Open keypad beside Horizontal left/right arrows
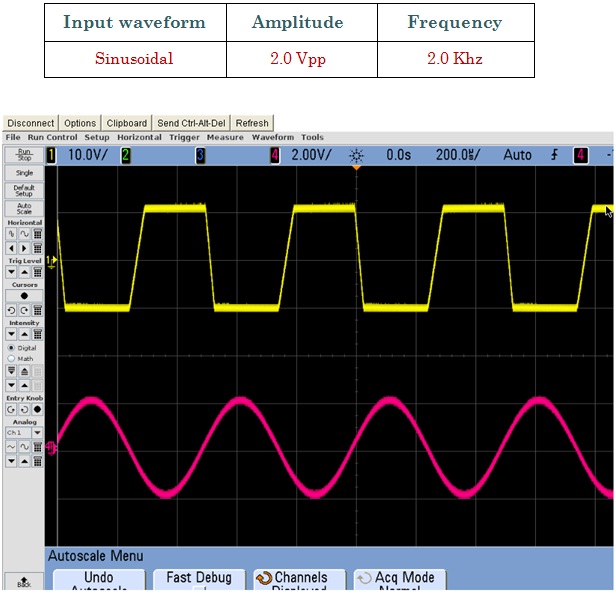 37,248
